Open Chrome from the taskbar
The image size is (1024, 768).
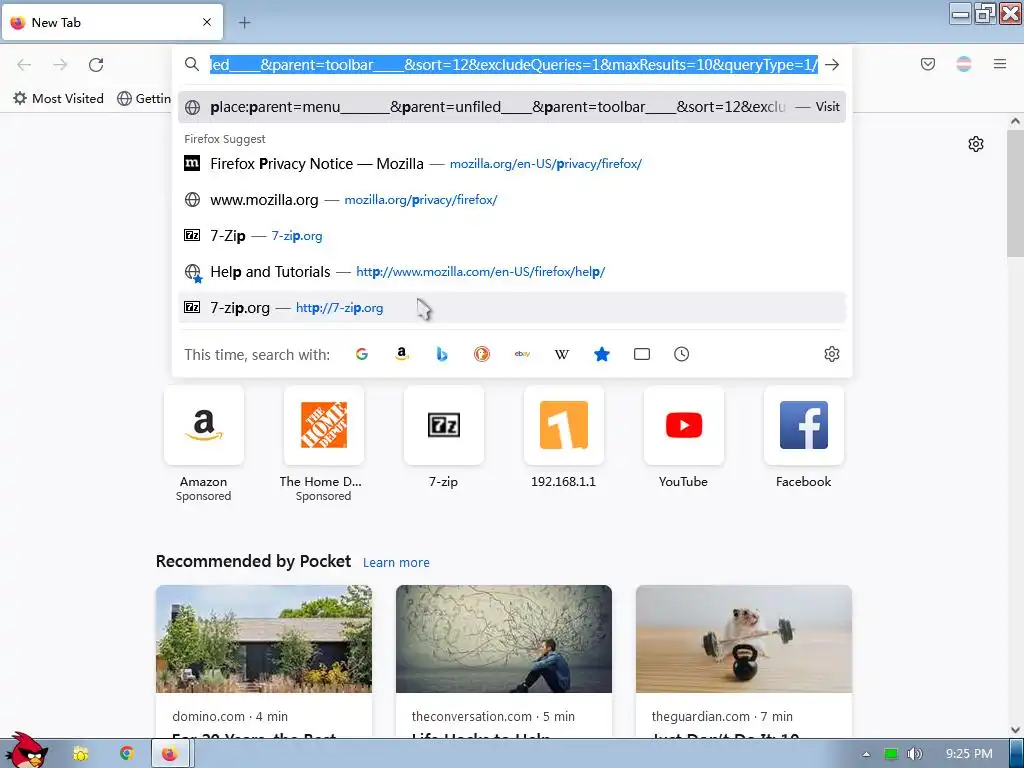point(127,754)
